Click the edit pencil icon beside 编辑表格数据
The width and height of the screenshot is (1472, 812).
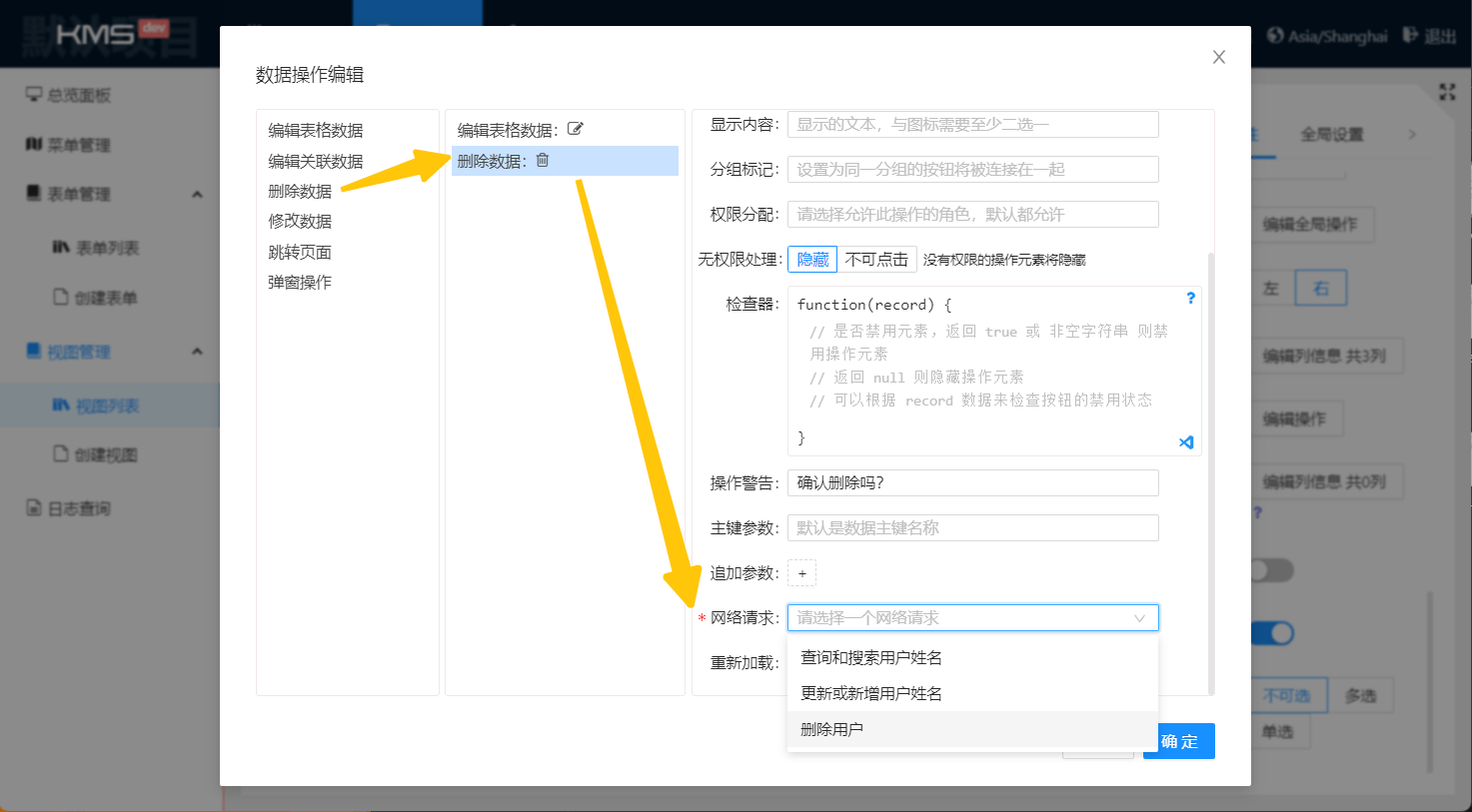(x=576, y=129)
